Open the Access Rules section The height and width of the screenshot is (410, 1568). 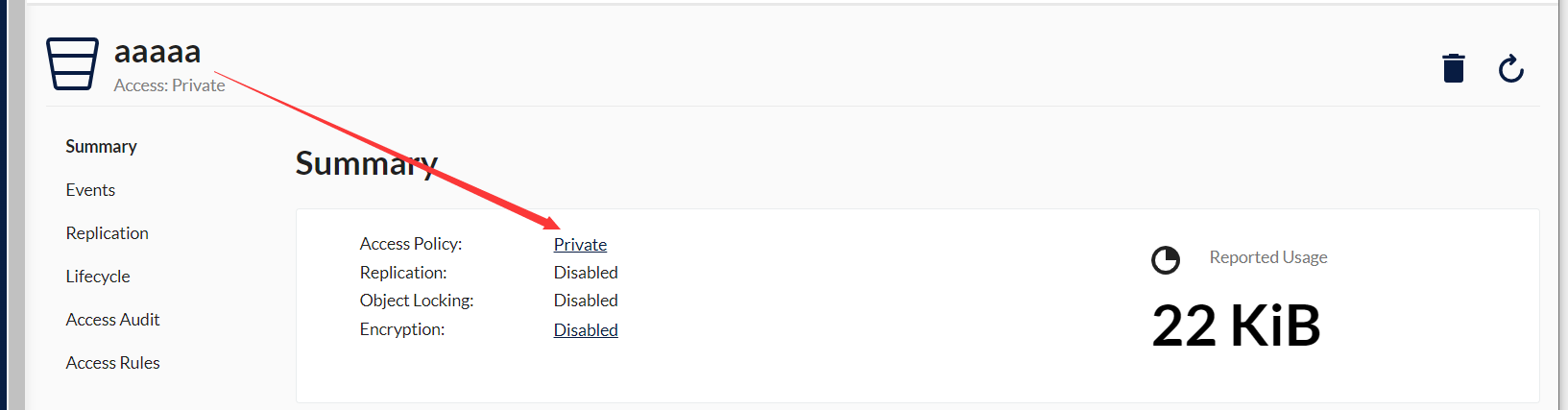click(112, 362)
